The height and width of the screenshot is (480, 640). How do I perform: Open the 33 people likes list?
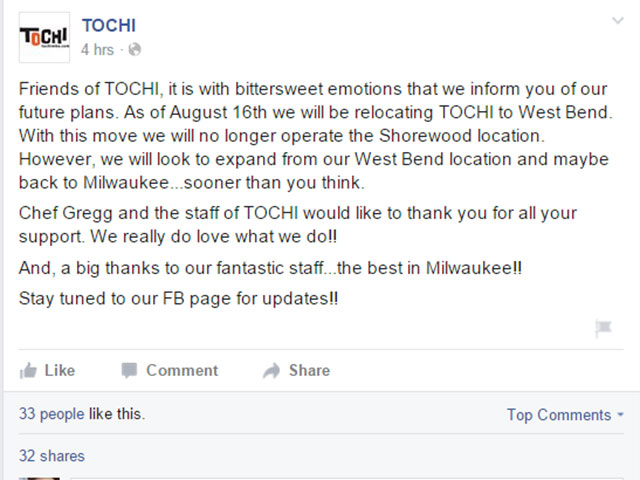click(x=51, y=414)
